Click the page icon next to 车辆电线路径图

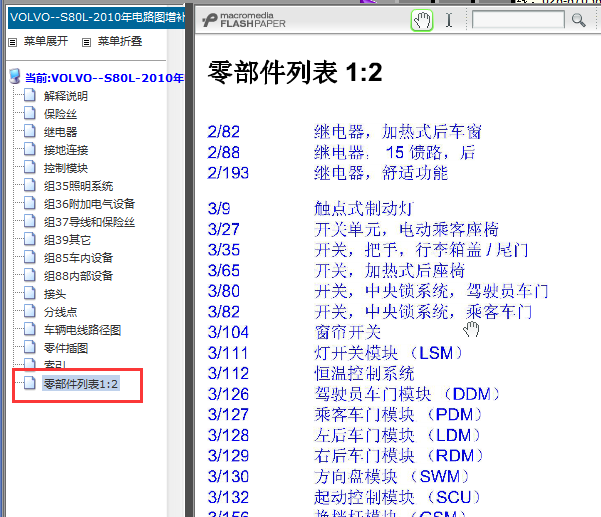tap(30, 329)
